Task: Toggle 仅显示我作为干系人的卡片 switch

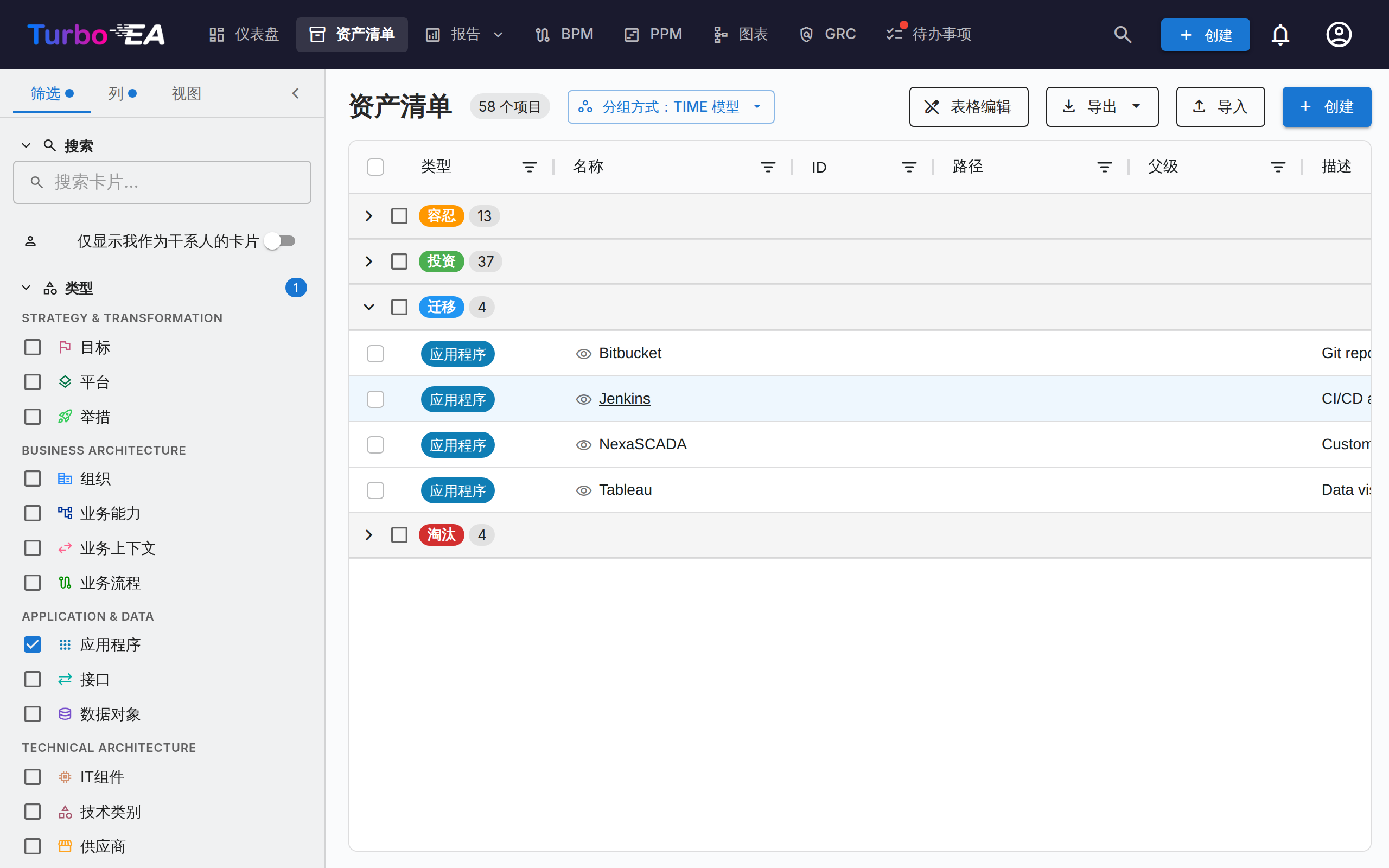Action: tap(279, 241)
